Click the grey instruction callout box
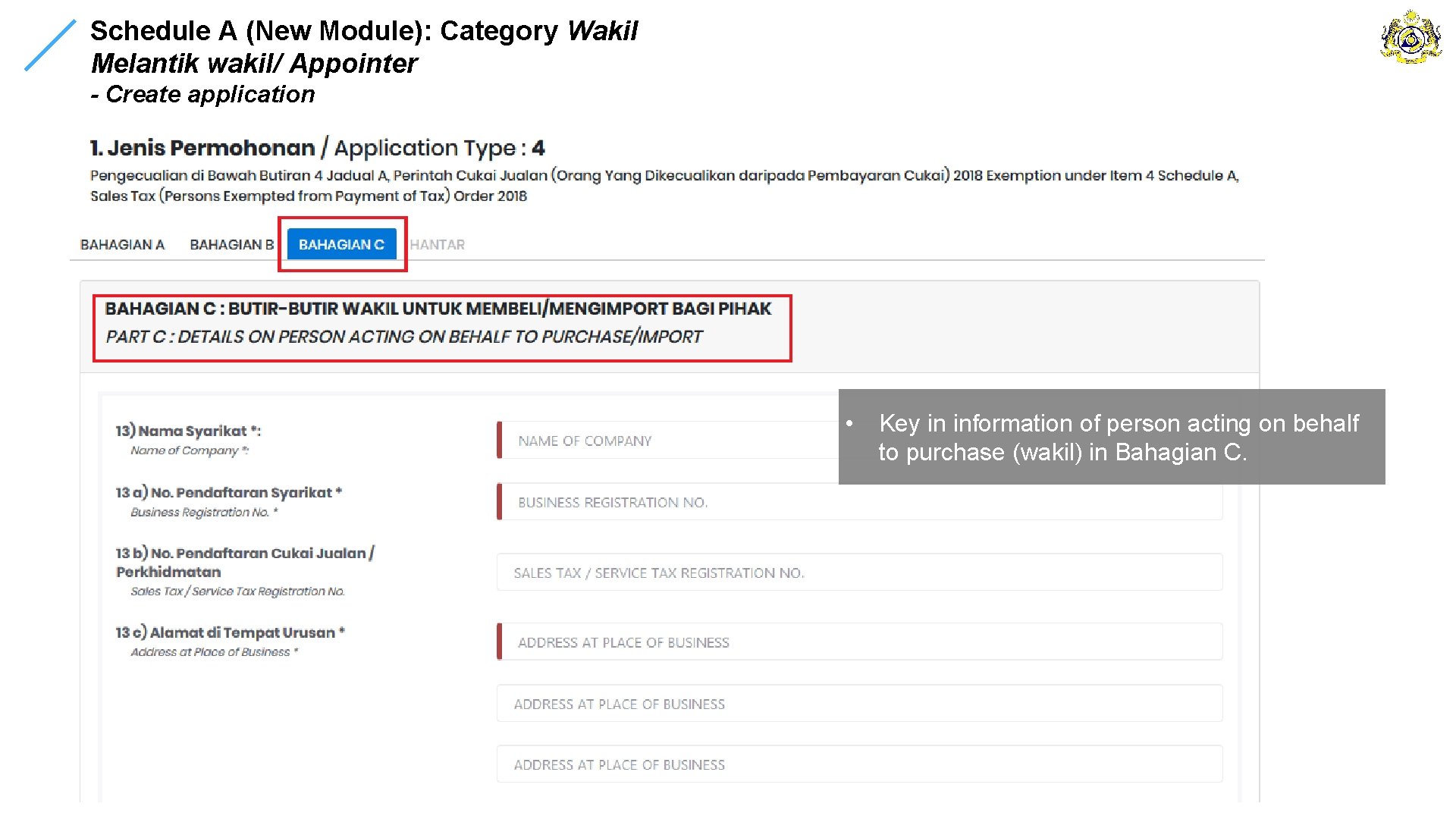This screenshot has height=819, width=1456. pos(1111,437)
